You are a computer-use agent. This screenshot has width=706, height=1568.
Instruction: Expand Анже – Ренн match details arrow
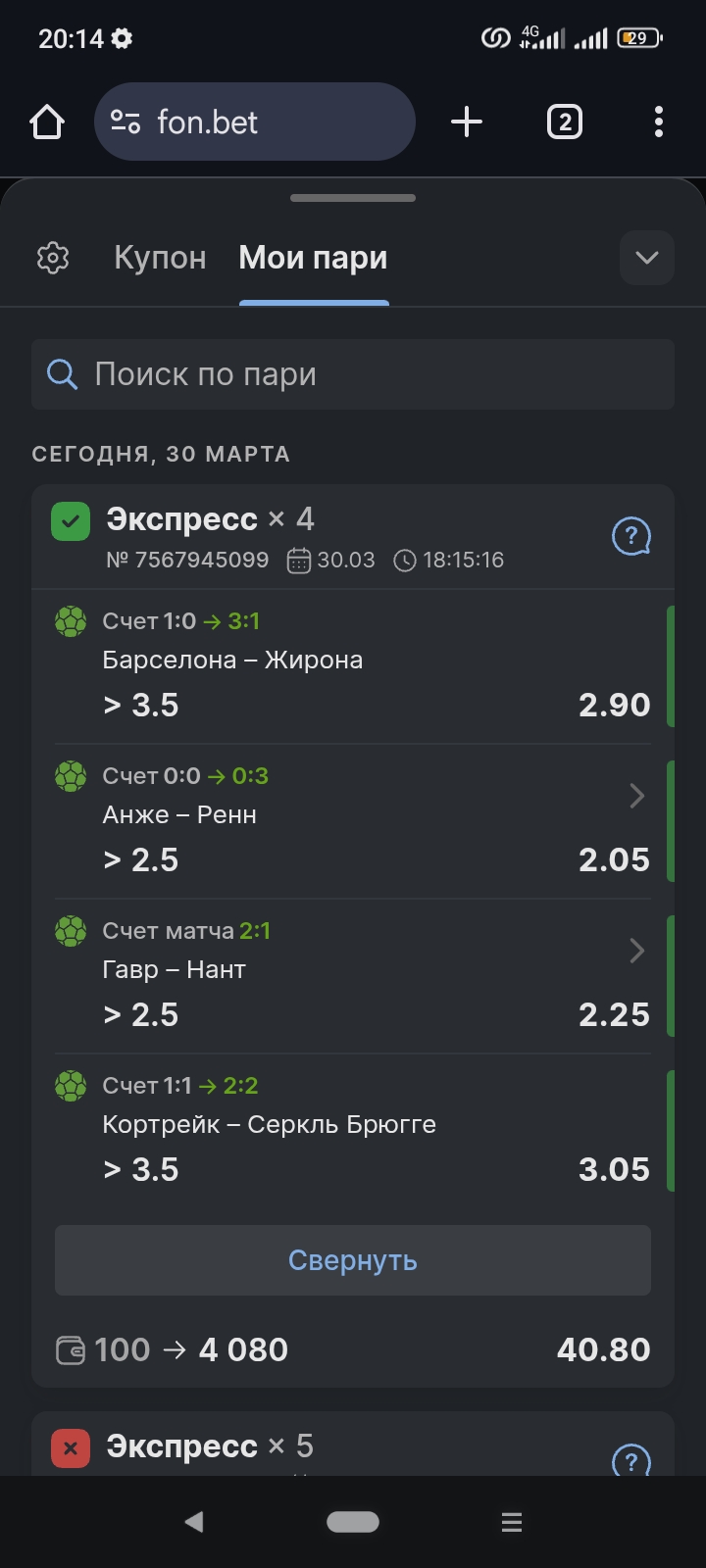[x=636, y=796]
